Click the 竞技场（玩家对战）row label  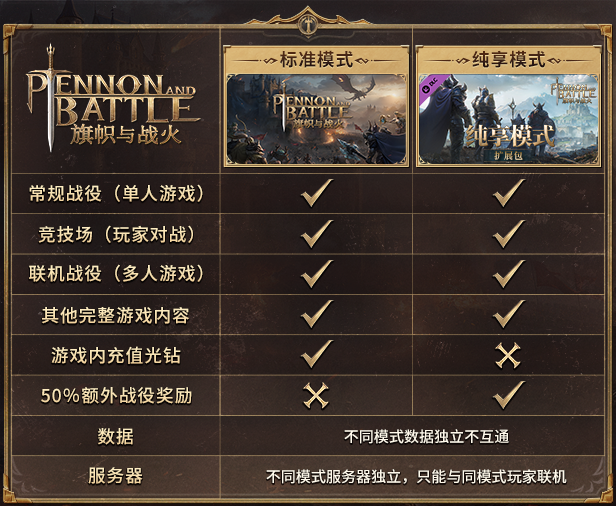[x=116, y=235]
